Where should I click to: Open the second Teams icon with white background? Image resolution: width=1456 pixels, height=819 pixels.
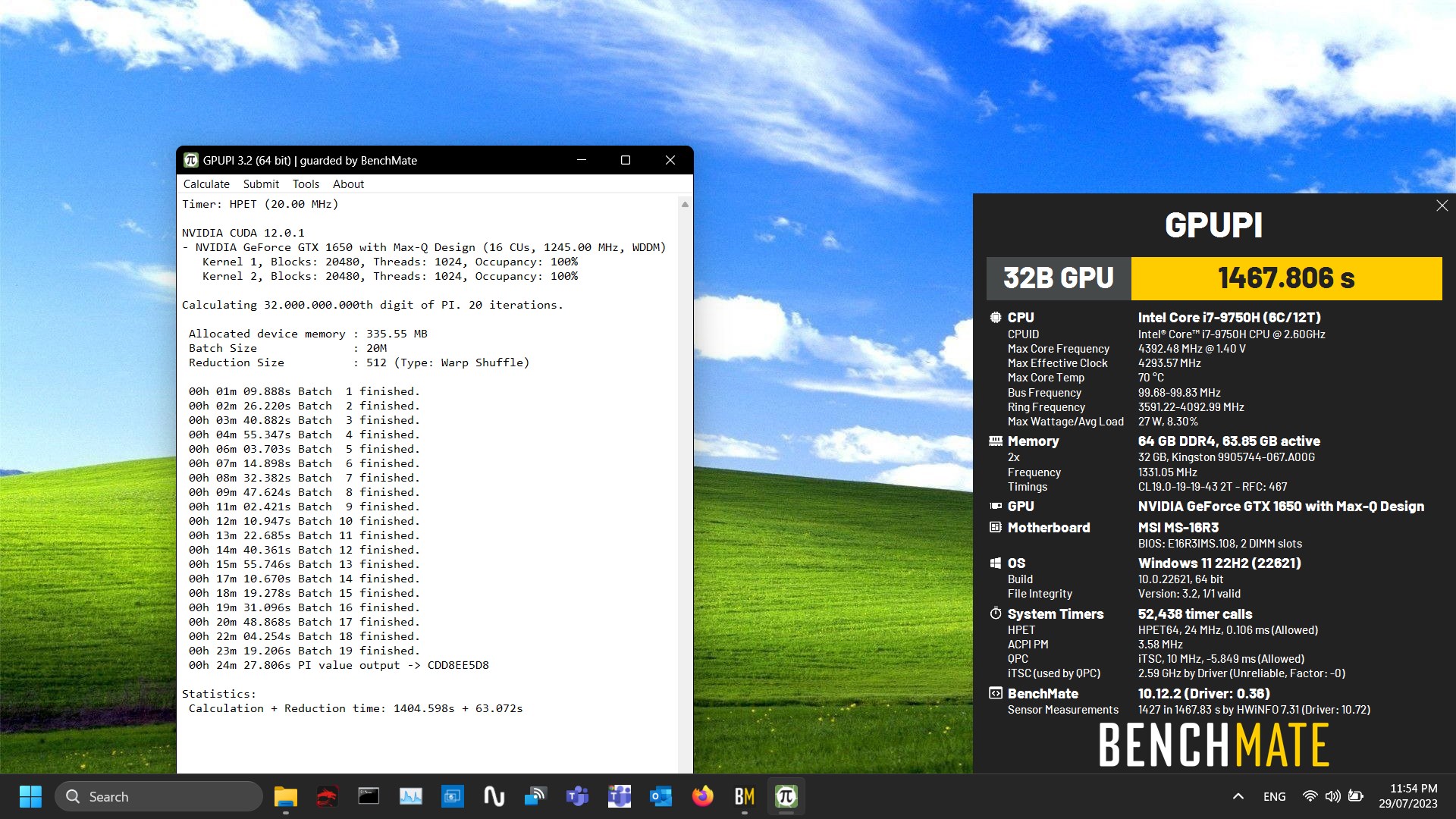coord(619,796)
